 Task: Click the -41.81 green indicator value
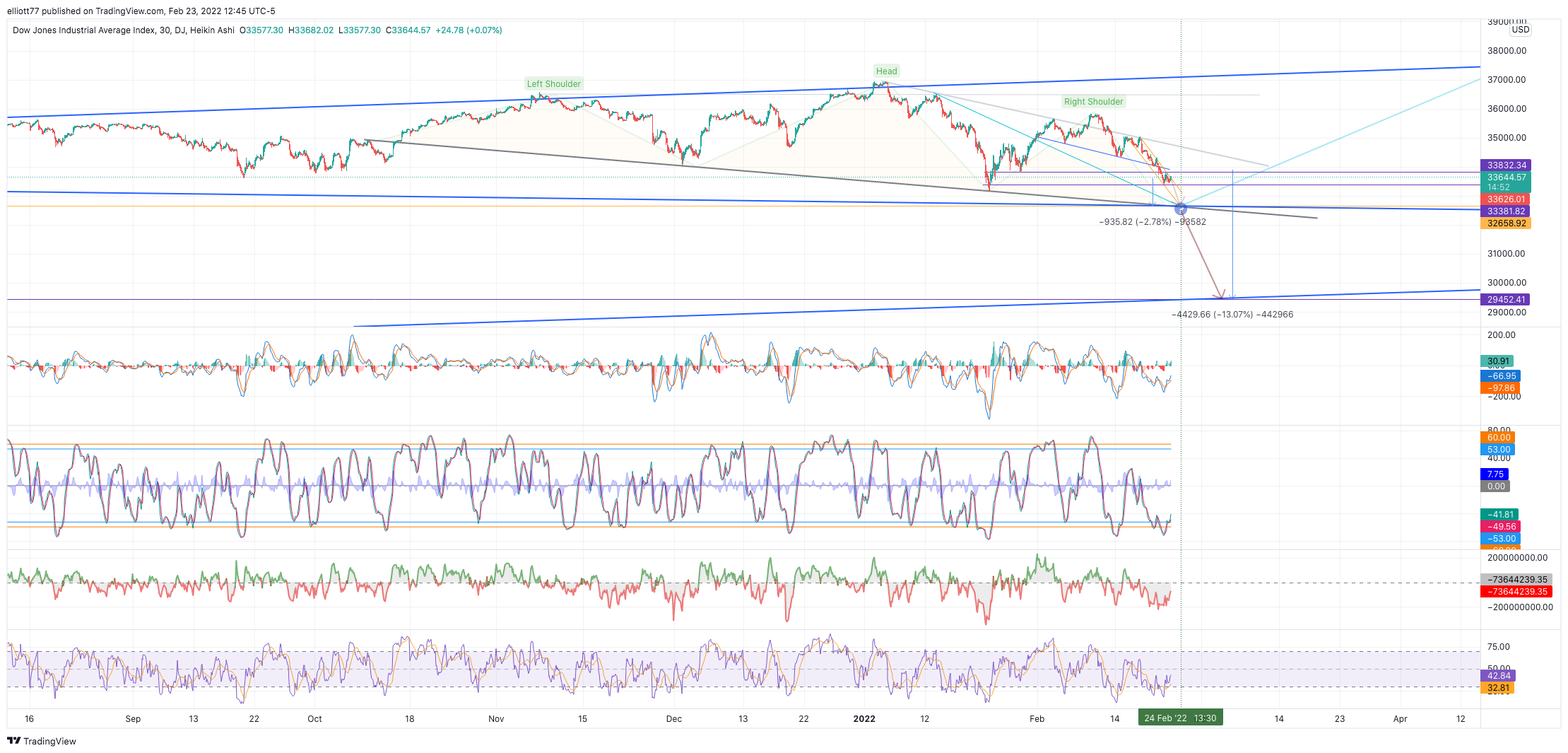tap(1500, 515)
